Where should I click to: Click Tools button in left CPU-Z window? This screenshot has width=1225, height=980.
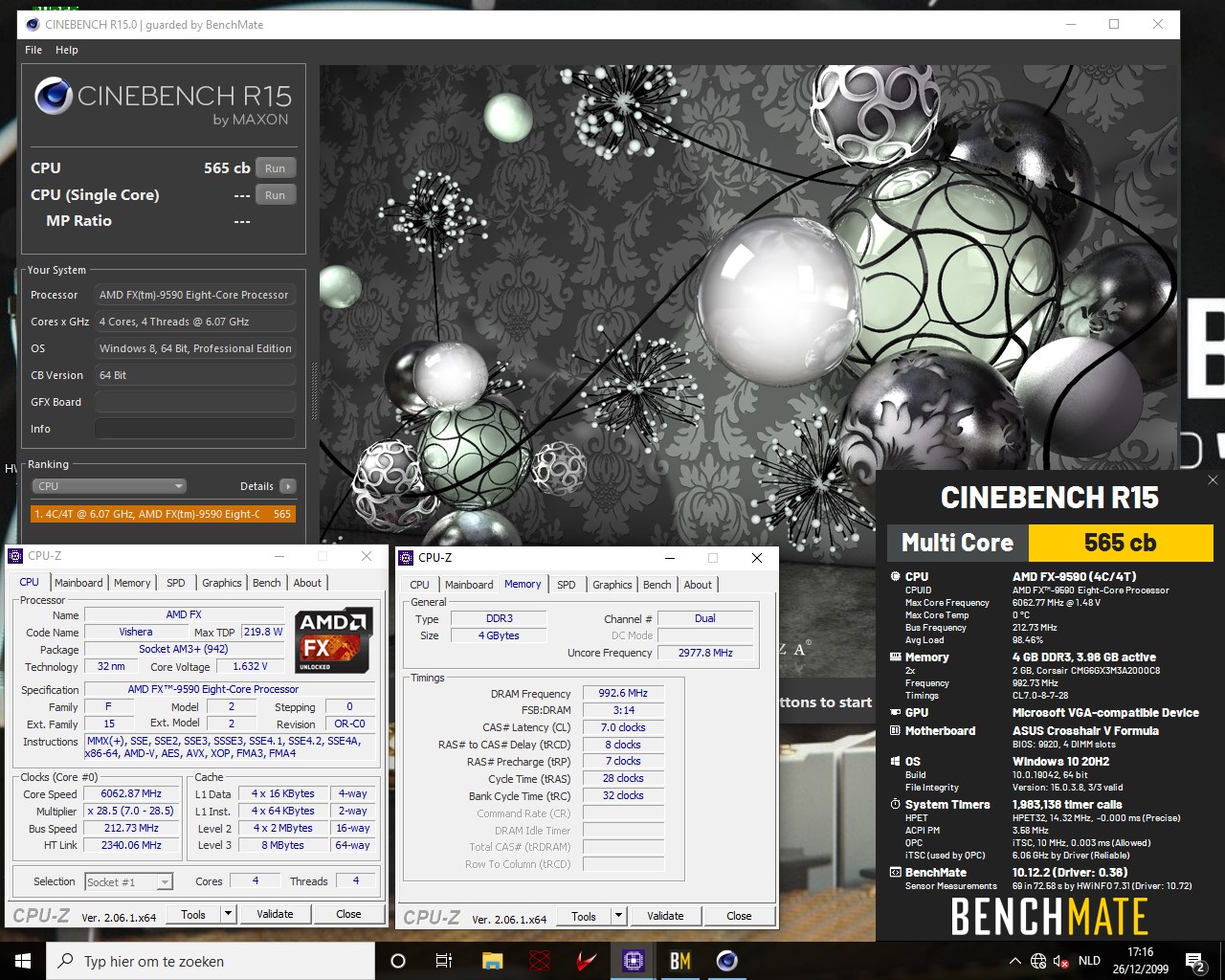tap(193, 914)
